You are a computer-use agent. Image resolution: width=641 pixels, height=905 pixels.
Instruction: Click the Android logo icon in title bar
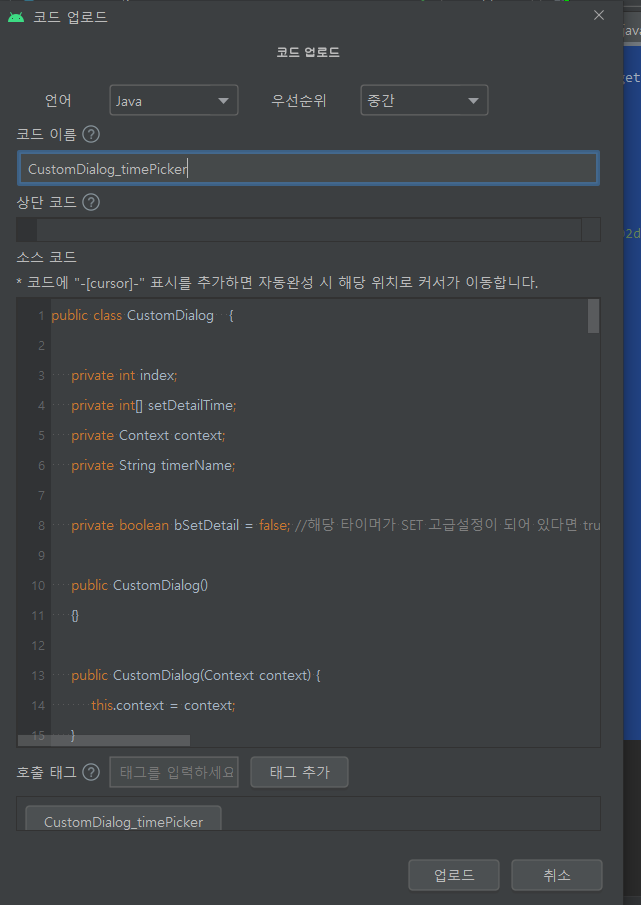(x=16, y=17)
